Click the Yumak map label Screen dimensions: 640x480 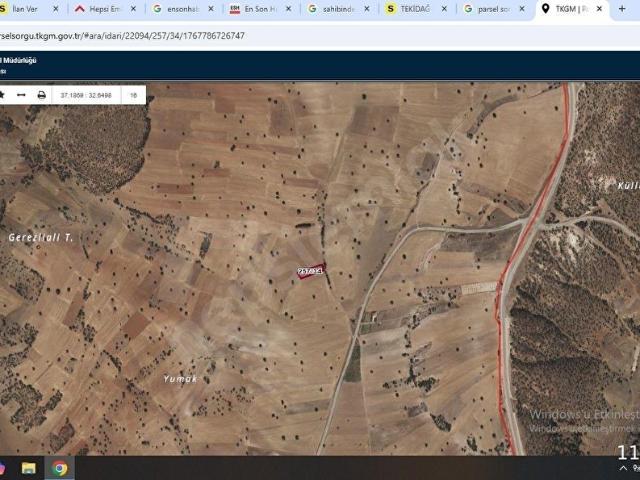click(x=180, y=379)
